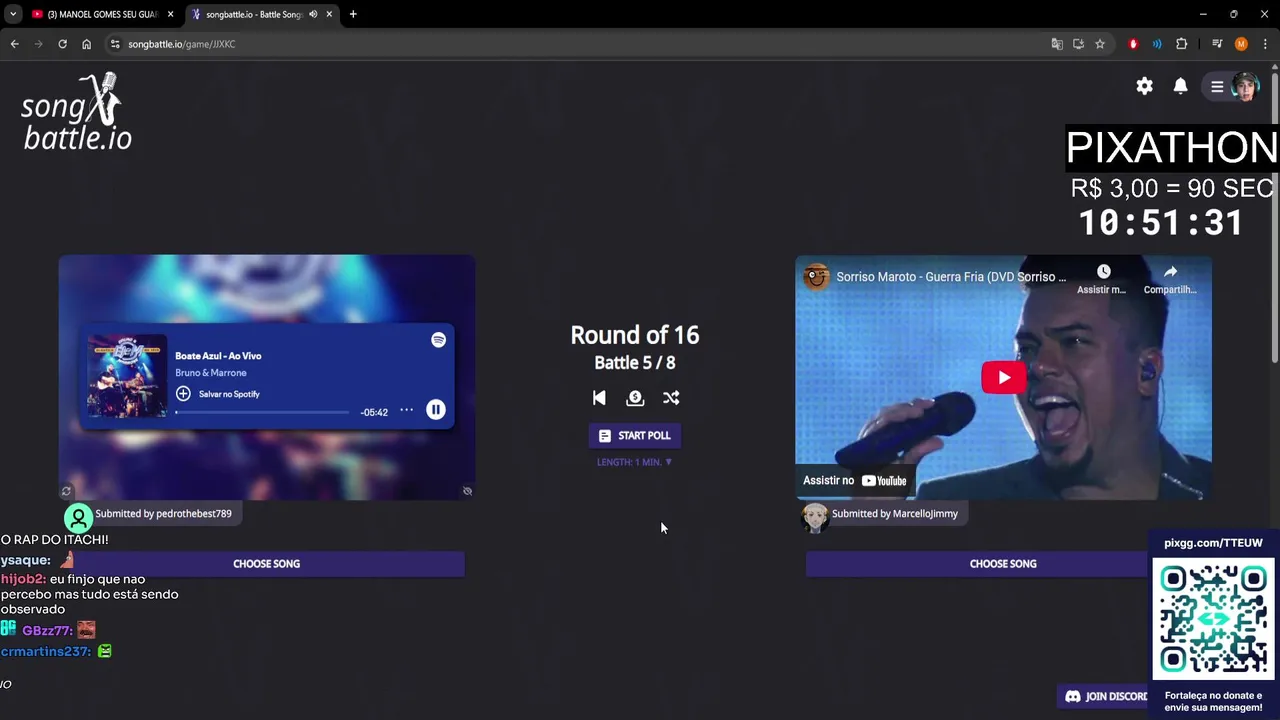The image size is (1280, 720).
Task: Open the Spotify logo in the player
Action: [438, 340]
